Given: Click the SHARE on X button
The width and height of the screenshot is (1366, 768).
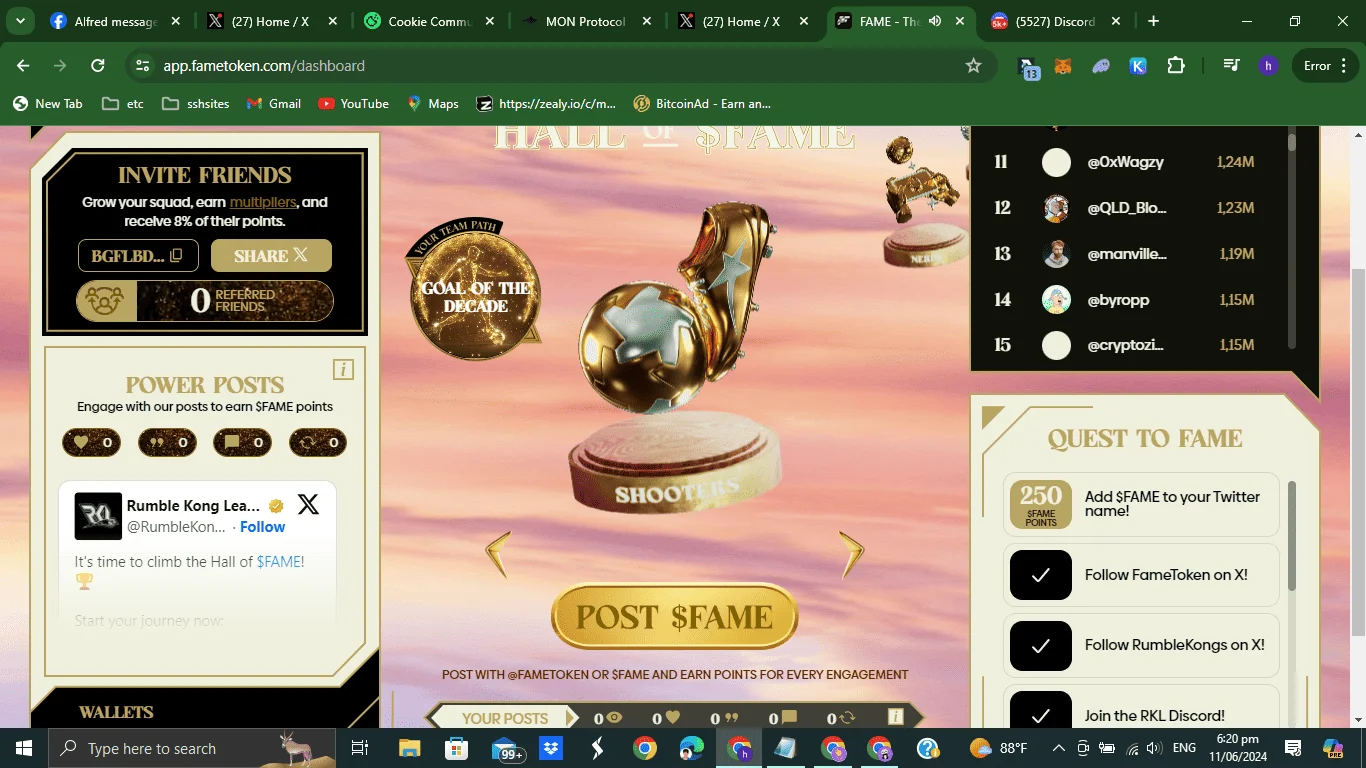Looking at the screenshot, I should click(x=271, y=256).
